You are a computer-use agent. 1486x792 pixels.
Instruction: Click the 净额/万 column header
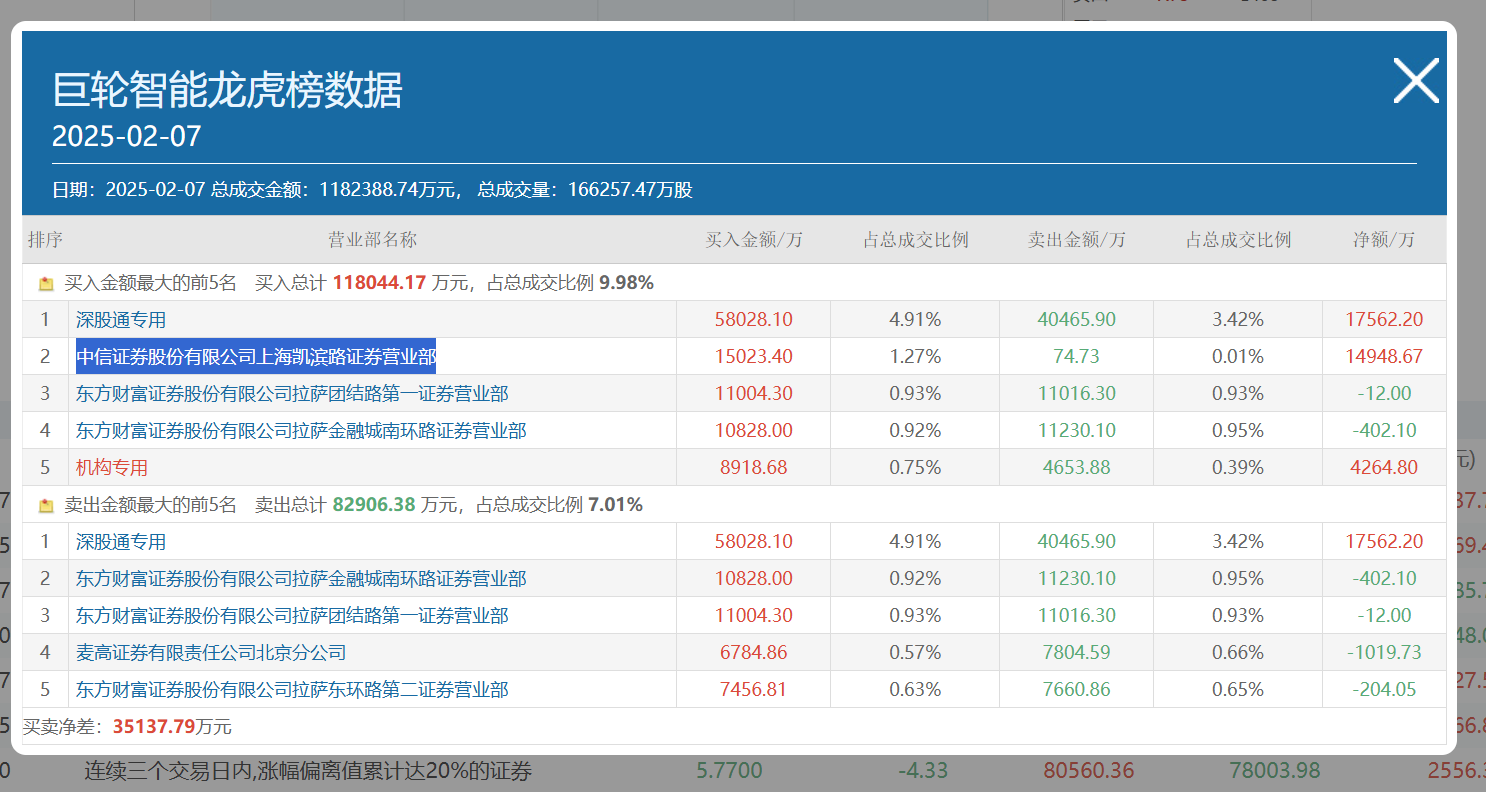1384,240
